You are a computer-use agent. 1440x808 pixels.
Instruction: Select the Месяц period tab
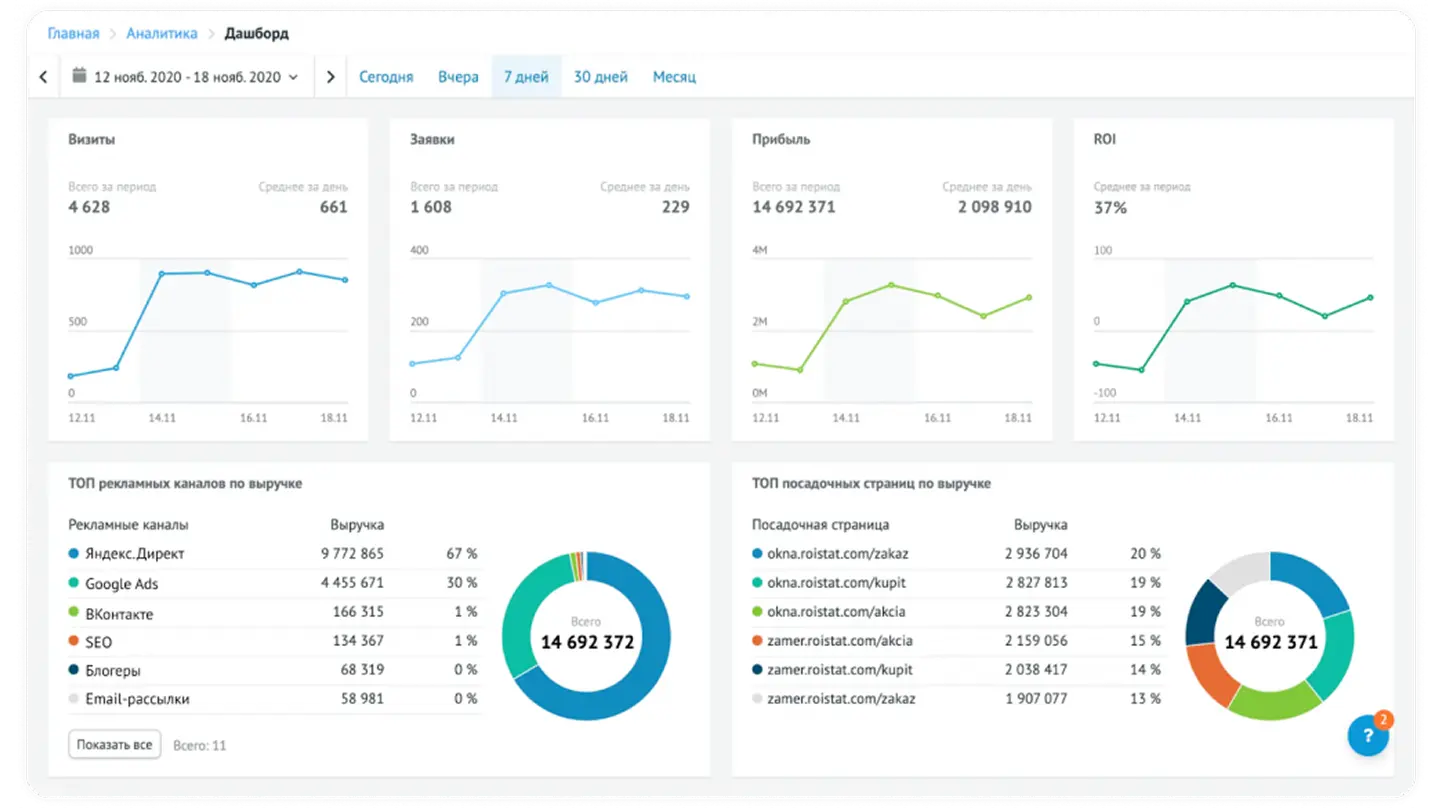pos(674,77)
